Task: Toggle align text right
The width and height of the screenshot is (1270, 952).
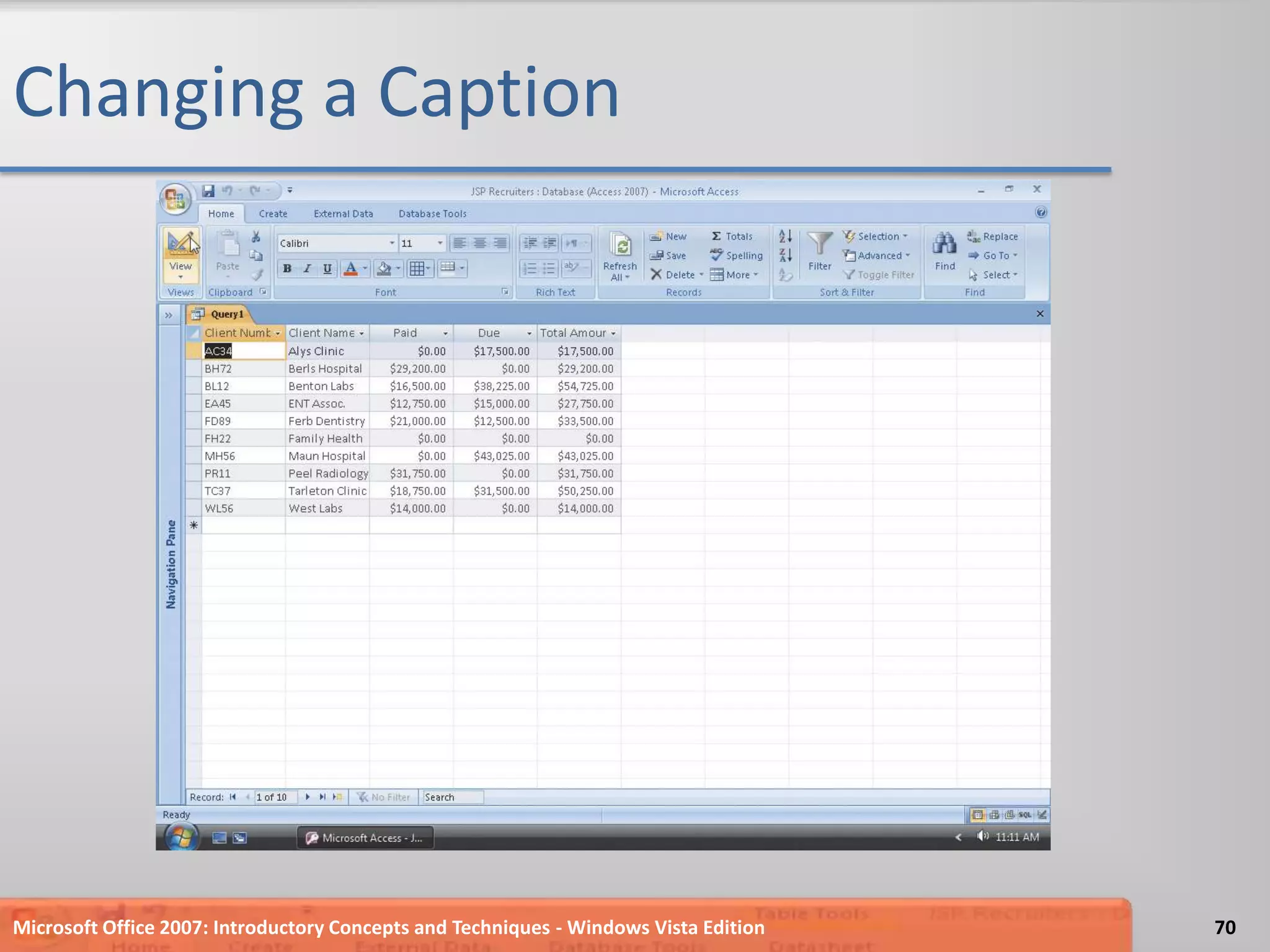Action: tap(500, 243)
